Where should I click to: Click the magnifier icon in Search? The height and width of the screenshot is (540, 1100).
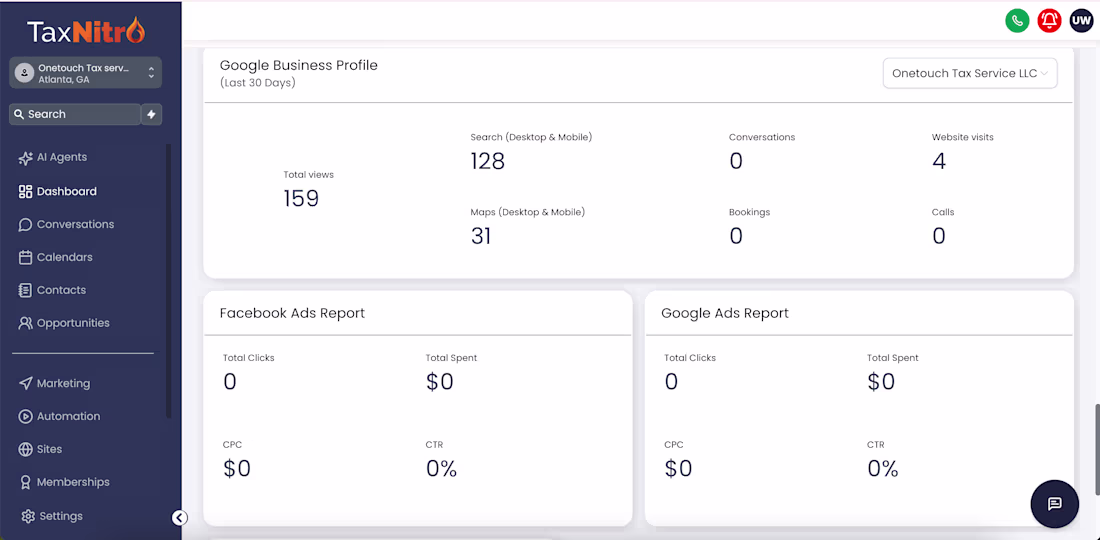(x=20, y=114)
